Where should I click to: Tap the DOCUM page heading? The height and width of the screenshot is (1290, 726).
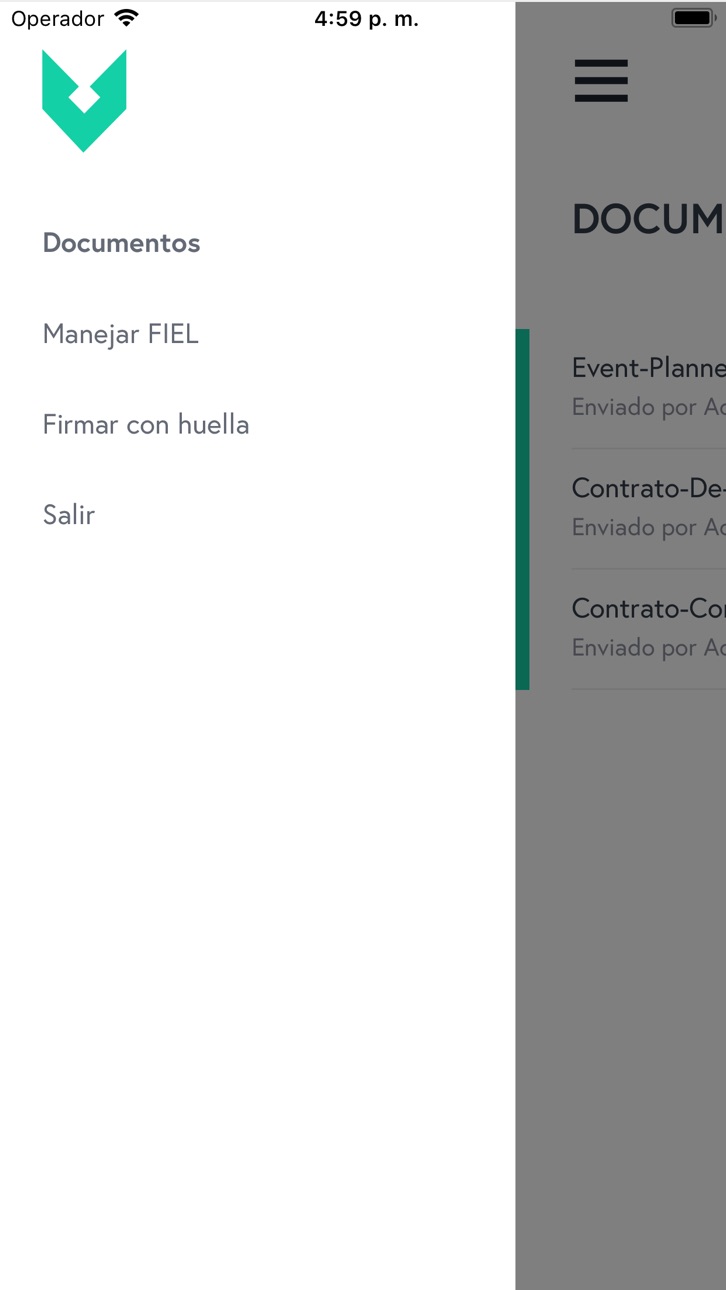(648, 220)
